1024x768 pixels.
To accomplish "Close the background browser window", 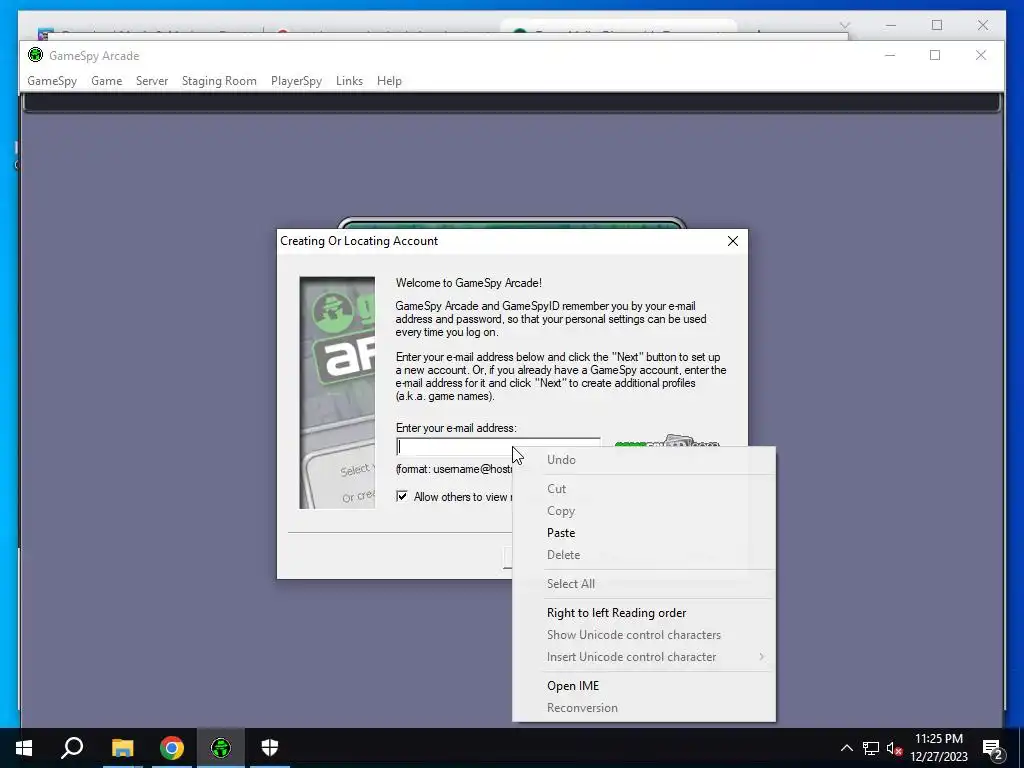I will (983, 25).
